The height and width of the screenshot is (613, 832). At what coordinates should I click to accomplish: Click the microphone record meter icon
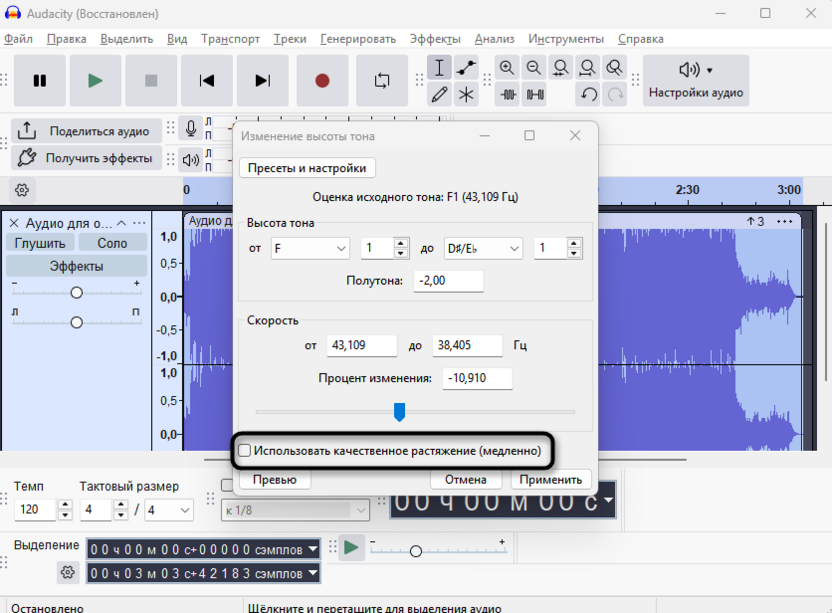(x=191, y=129)
